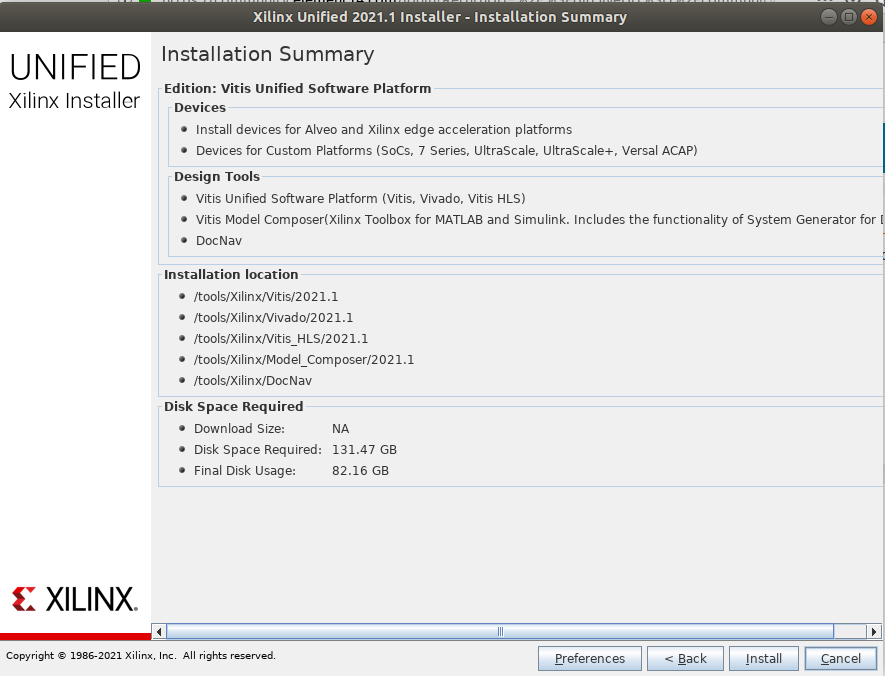This screenshot has height=676, width=885.
Task: Click the DocNav design tool entry
Action: point(218,241)
